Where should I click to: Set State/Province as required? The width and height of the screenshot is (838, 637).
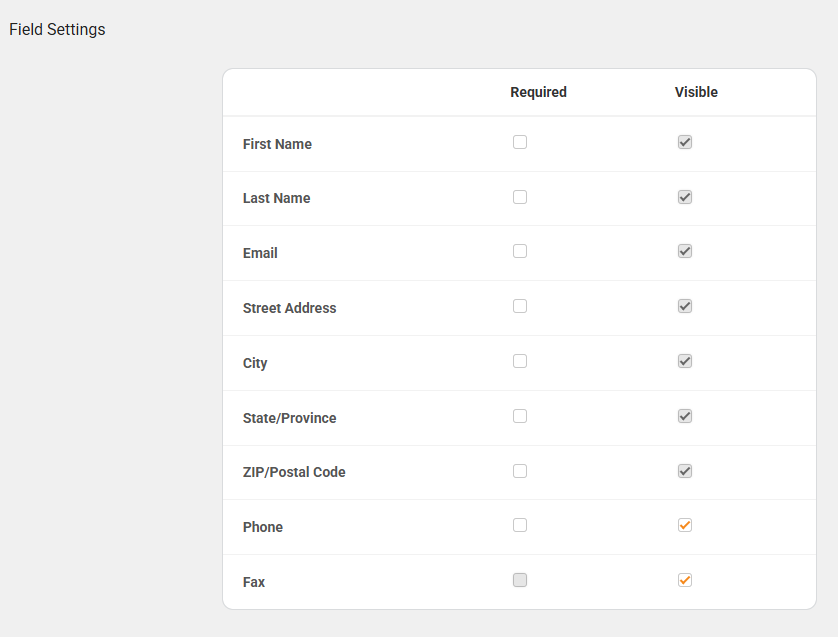coord(520,416)
